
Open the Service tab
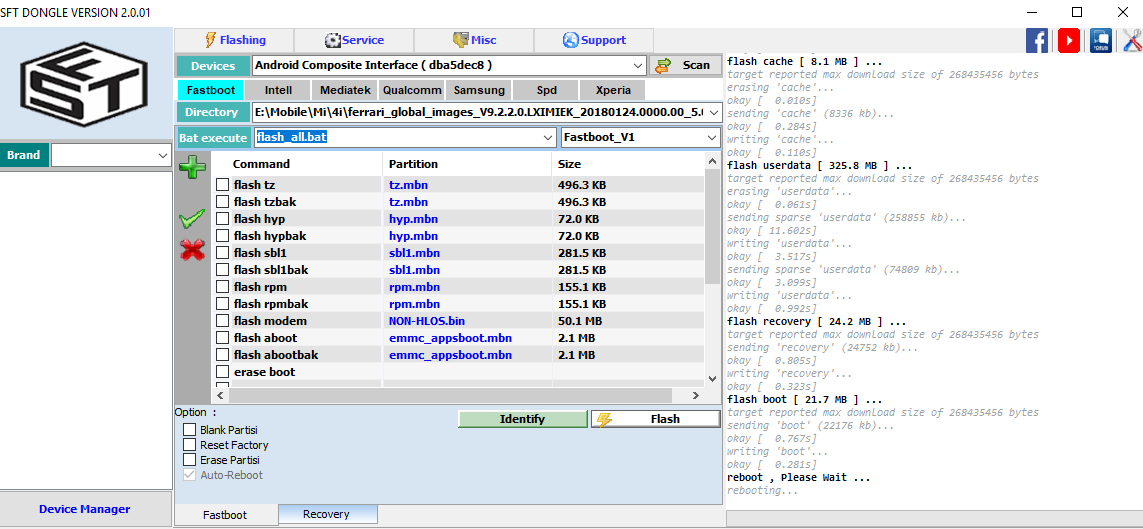click(354, 40)
